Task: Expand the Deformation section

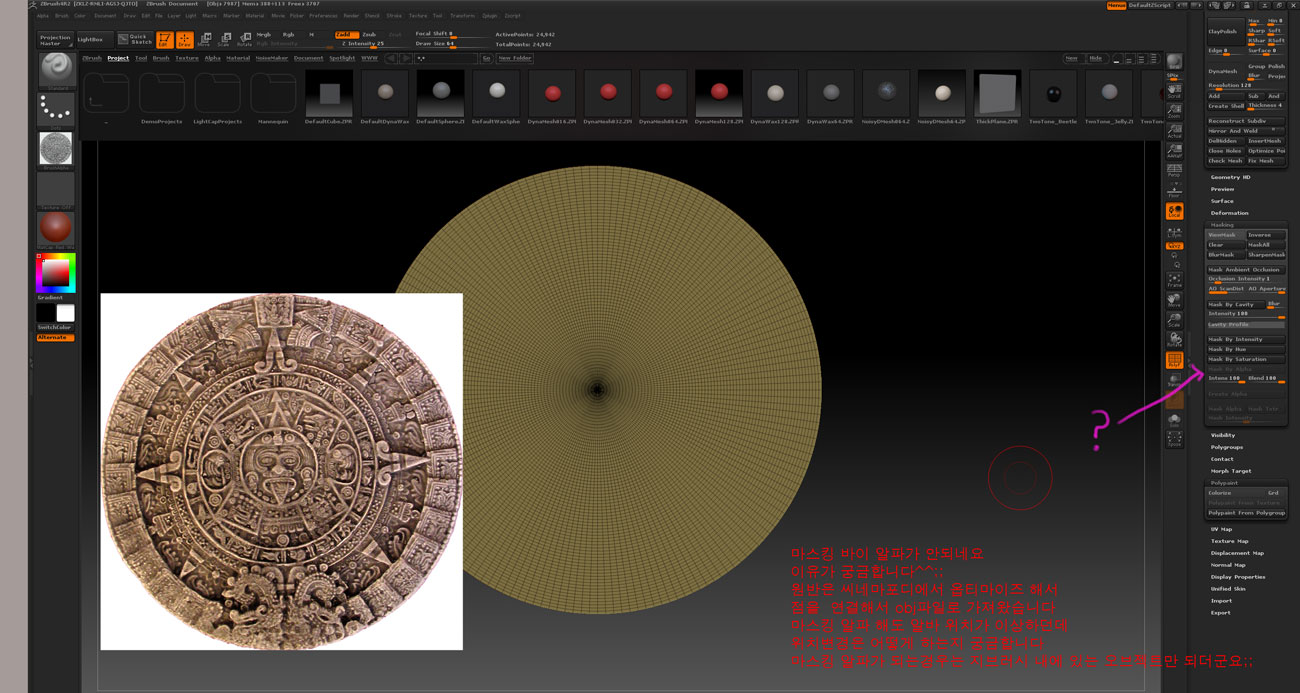Action: (x=1229, y=213)
